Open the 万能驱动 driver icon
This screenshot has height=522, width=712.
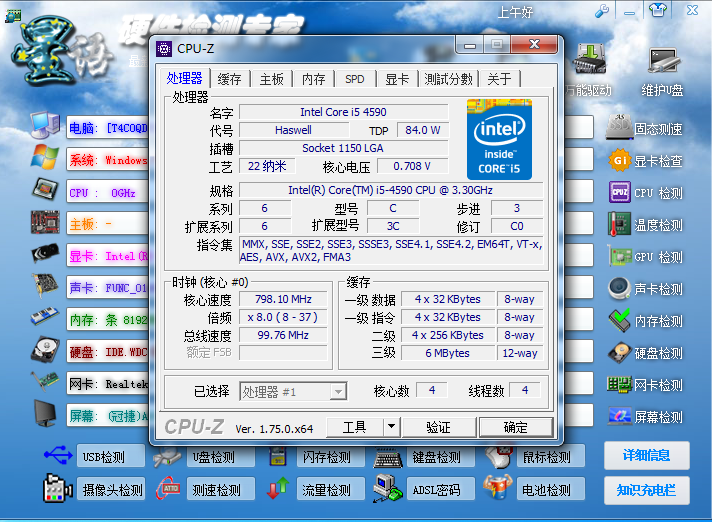pos(589,59)
